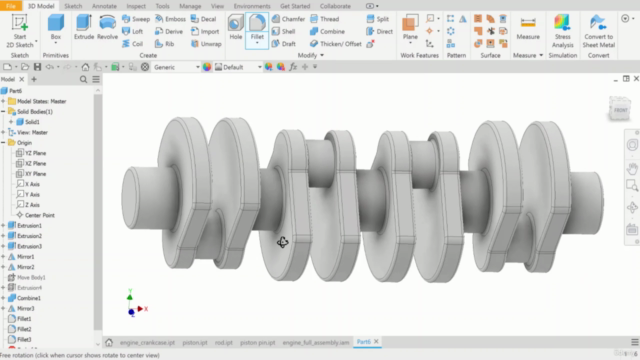The height and width of the screenshot is (360, 640).
Task: Select the Draft tool
Action: [x=283, y=44]
